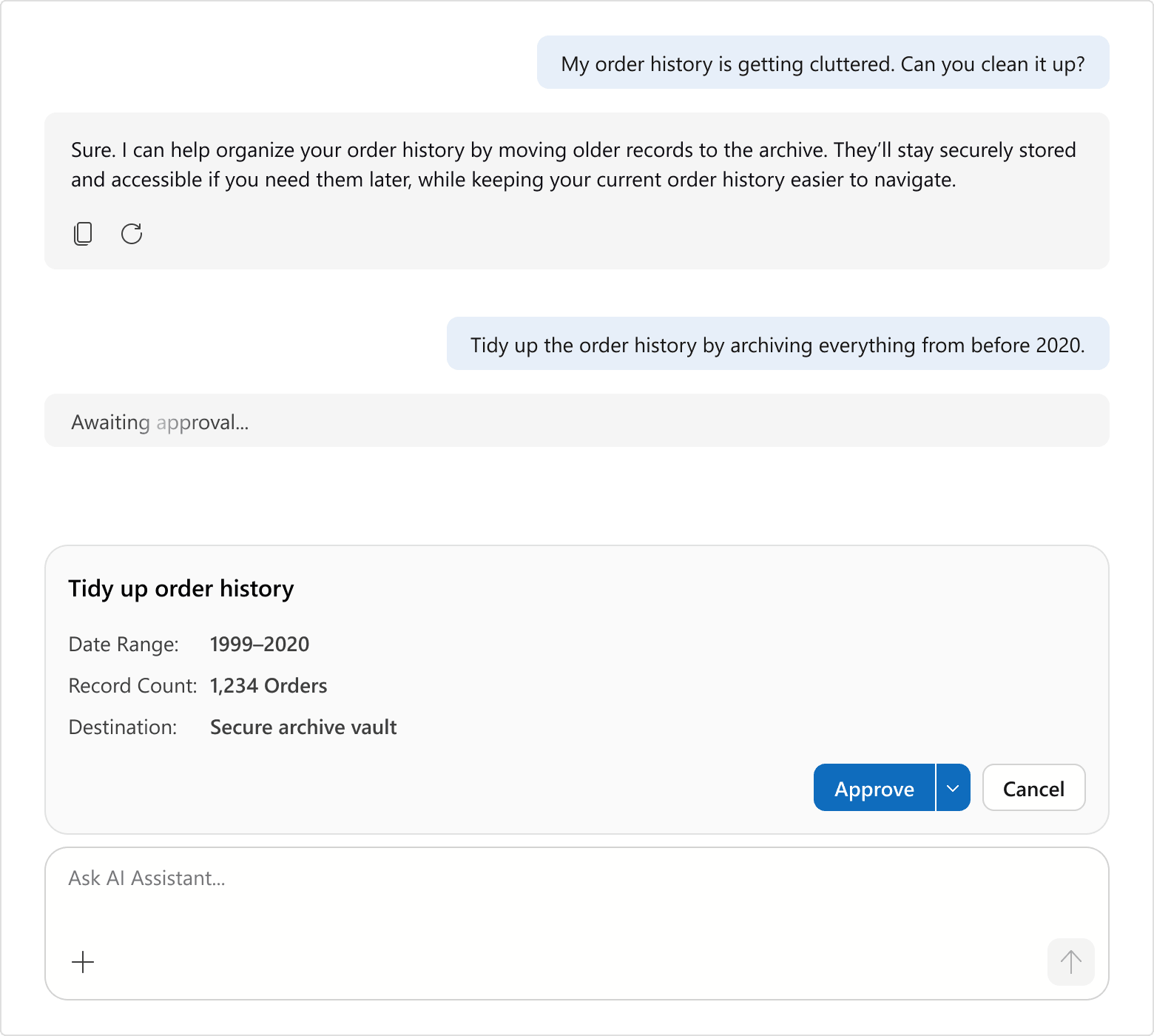Click the 'archiving everything from before 2020' message

point(777,344)
